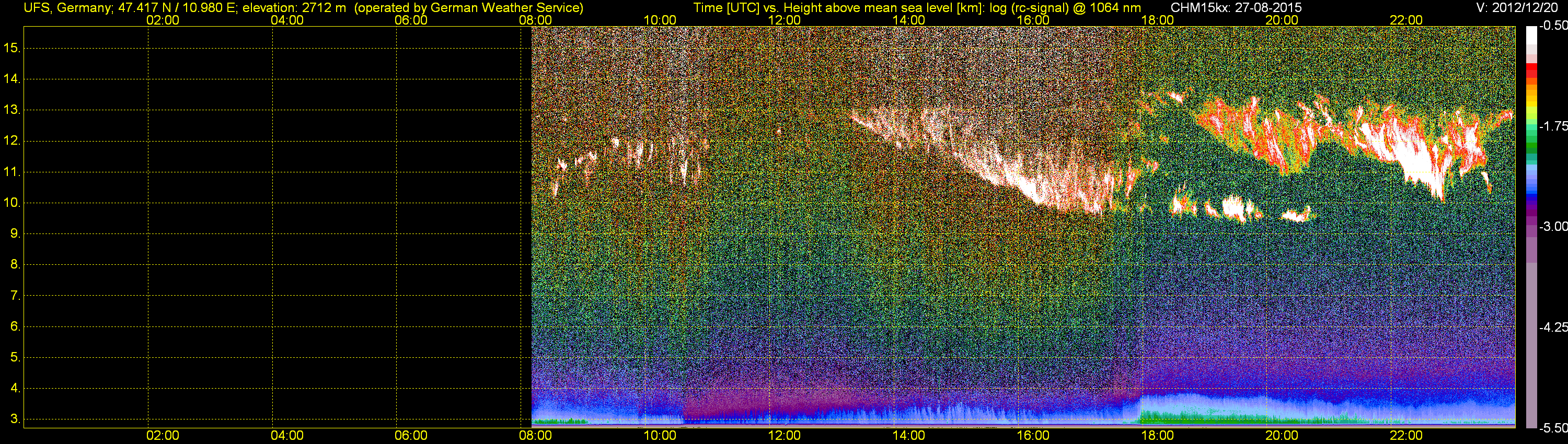Click the '12:00' label on the top time axis
The width and height of the screenshot is (1568, 444).
pyautogui.click(x=784, y=20)
